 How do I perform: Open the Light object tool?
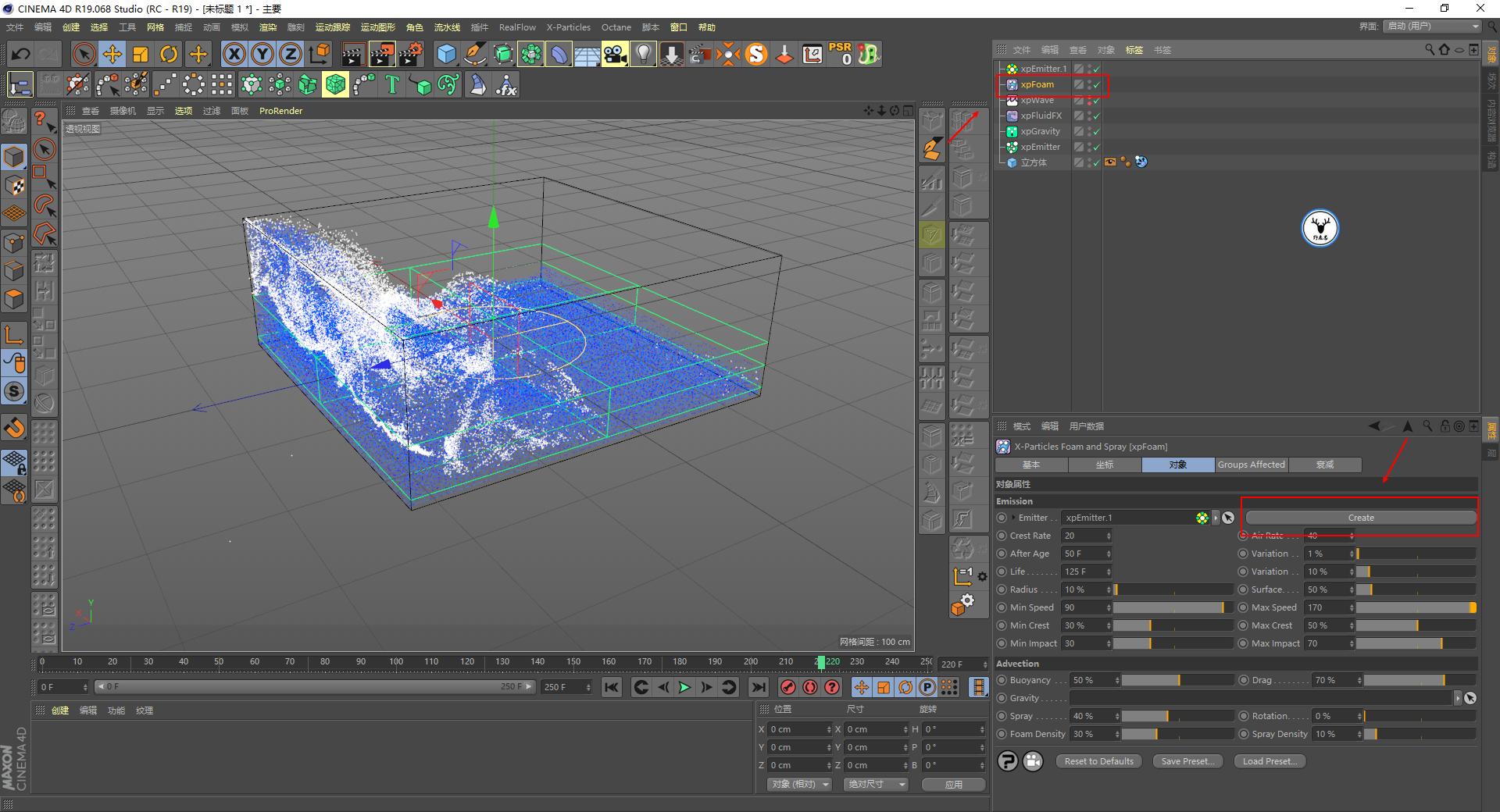[643, 54]
